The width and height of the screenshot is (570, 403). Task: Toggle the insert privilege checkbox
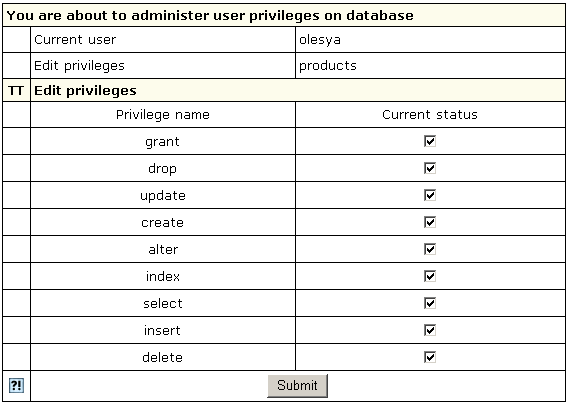pyautogui.click(x=430, y=330)
